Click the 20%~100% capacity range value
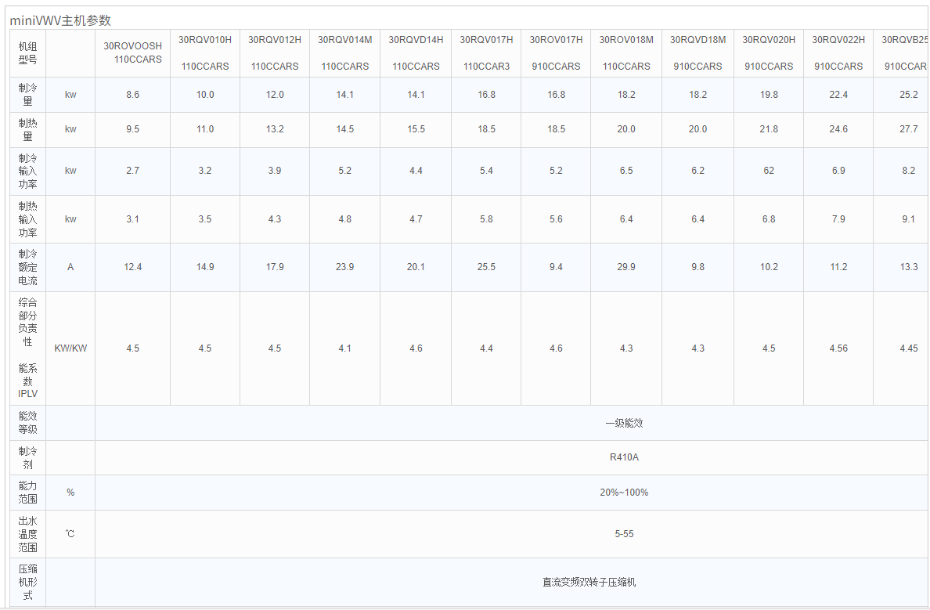 [624, 493]
